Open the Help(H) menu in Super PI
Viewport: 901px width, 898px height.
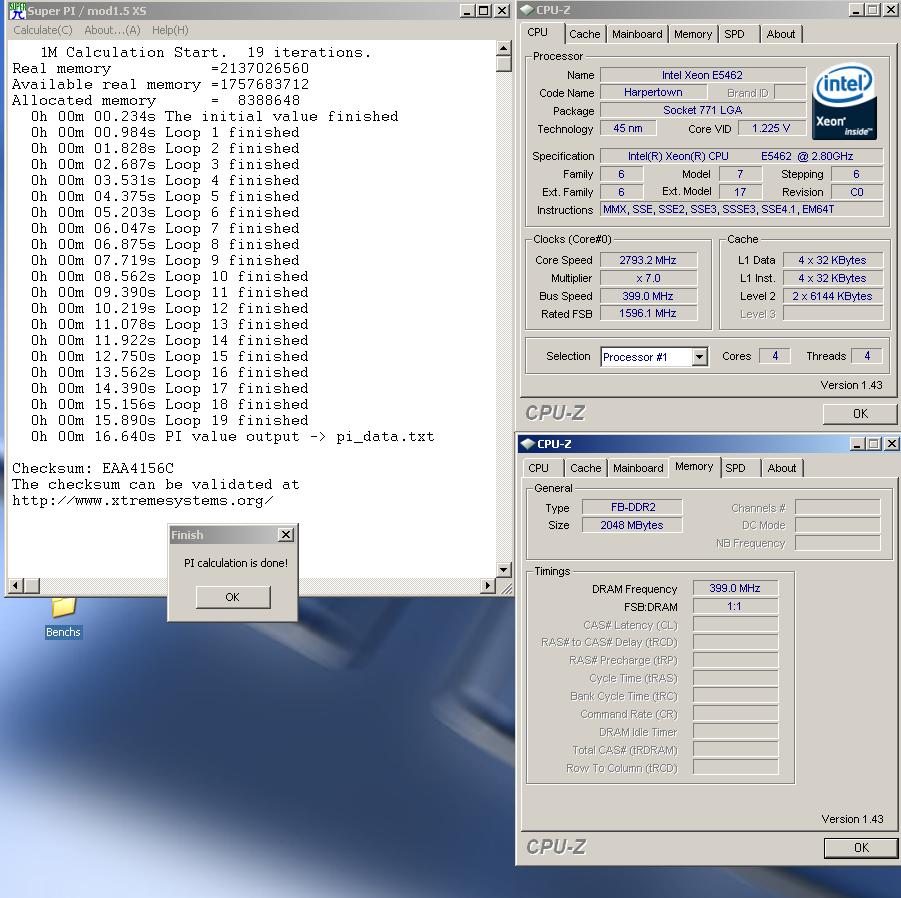tap(170, 30)
